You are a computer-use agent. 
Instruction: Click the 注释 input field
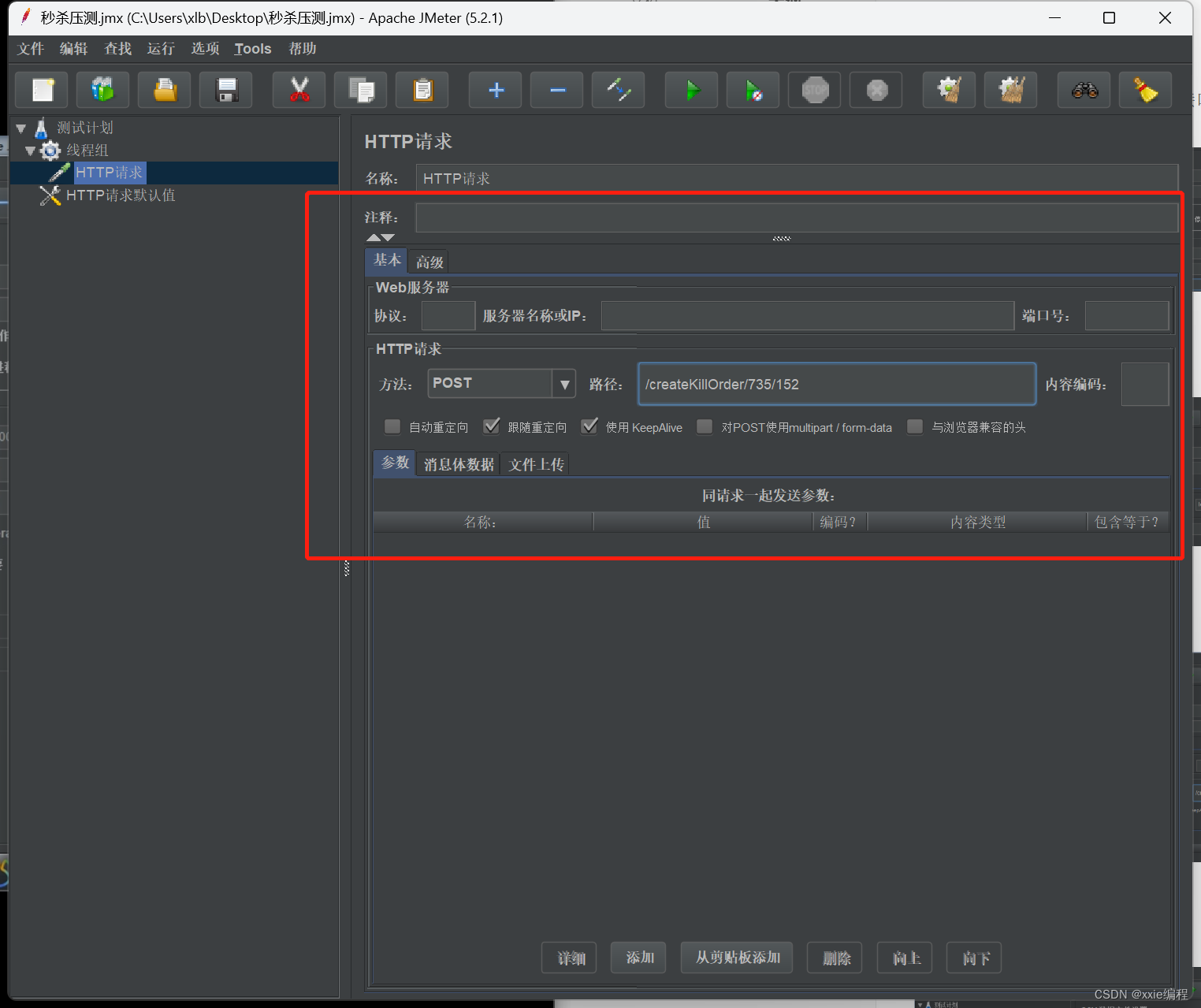tap(797, 218)
